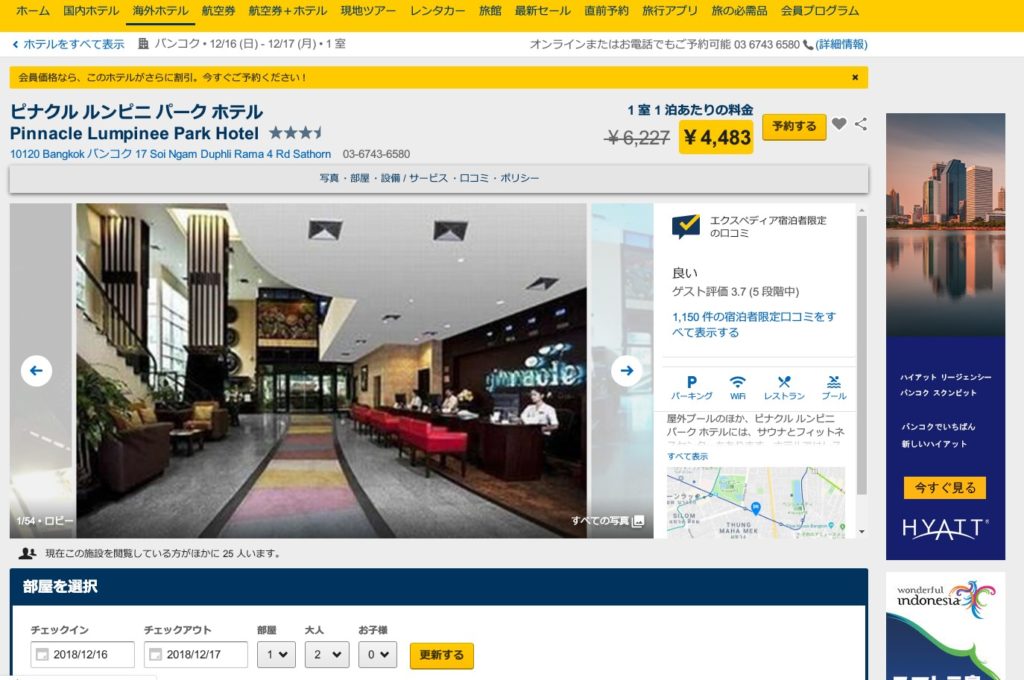1024x680 pixels.
Task: Open 最新セール menu item
Action: pyautogui.click(x=543, y=11)
